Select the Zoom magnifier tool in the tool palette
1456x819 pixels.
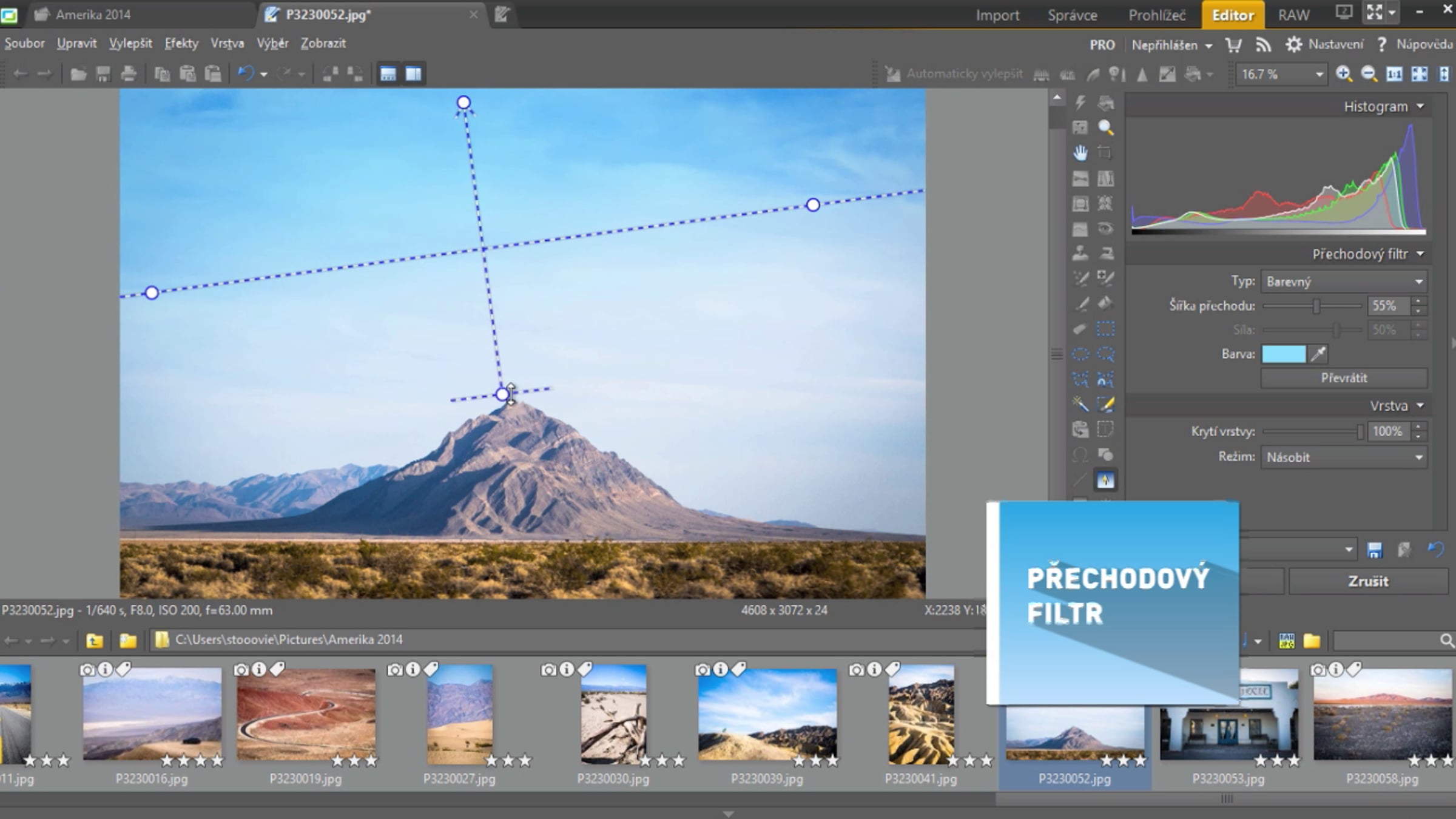coord(1105,127)
